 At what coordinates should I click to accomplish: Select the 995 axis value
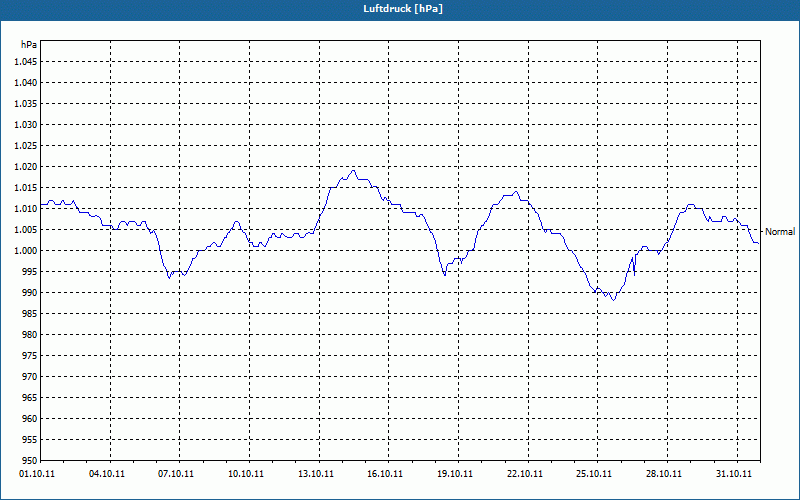point(30,271)
